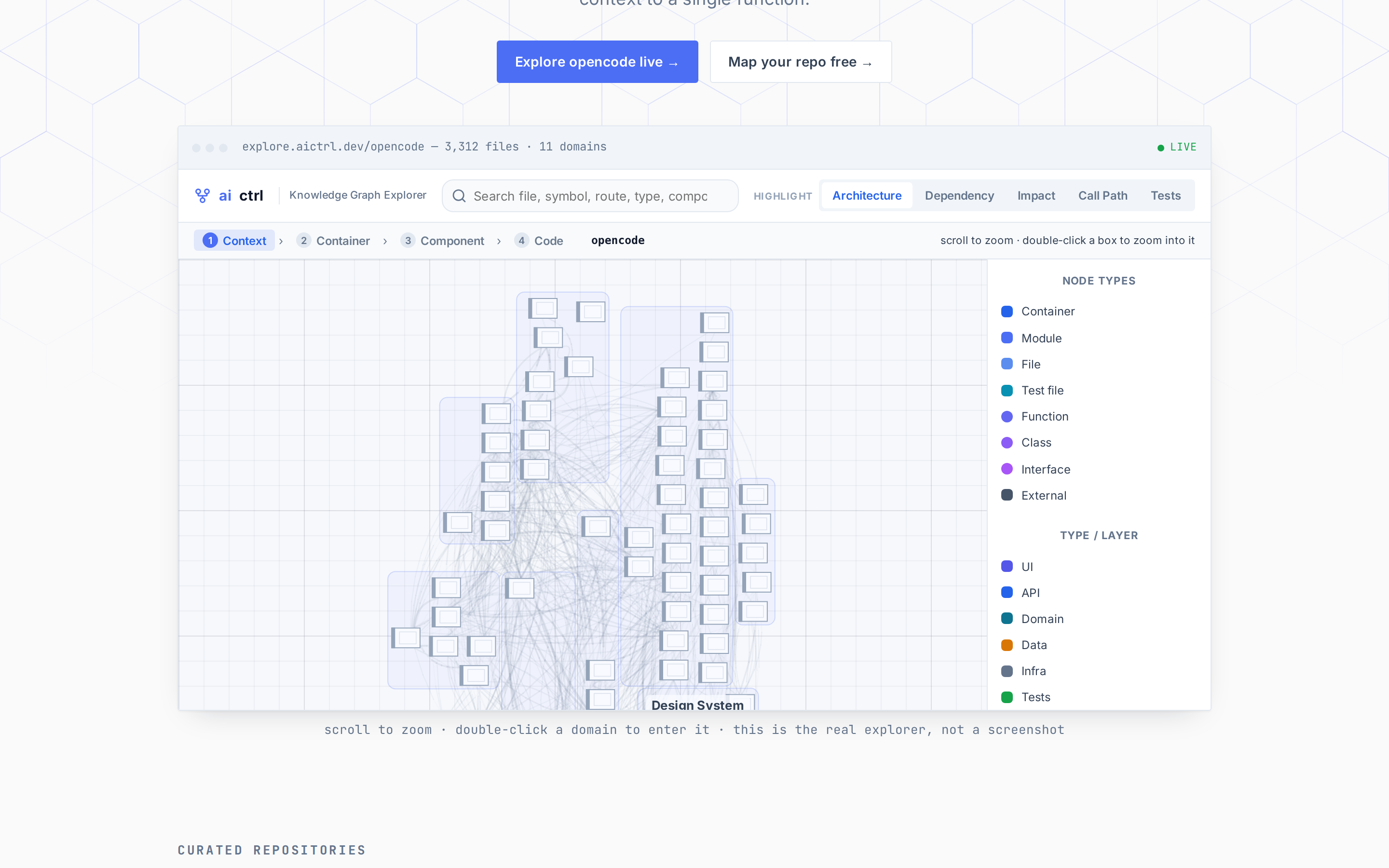Focus the search file, symbol, route field

tap(590, 196)
